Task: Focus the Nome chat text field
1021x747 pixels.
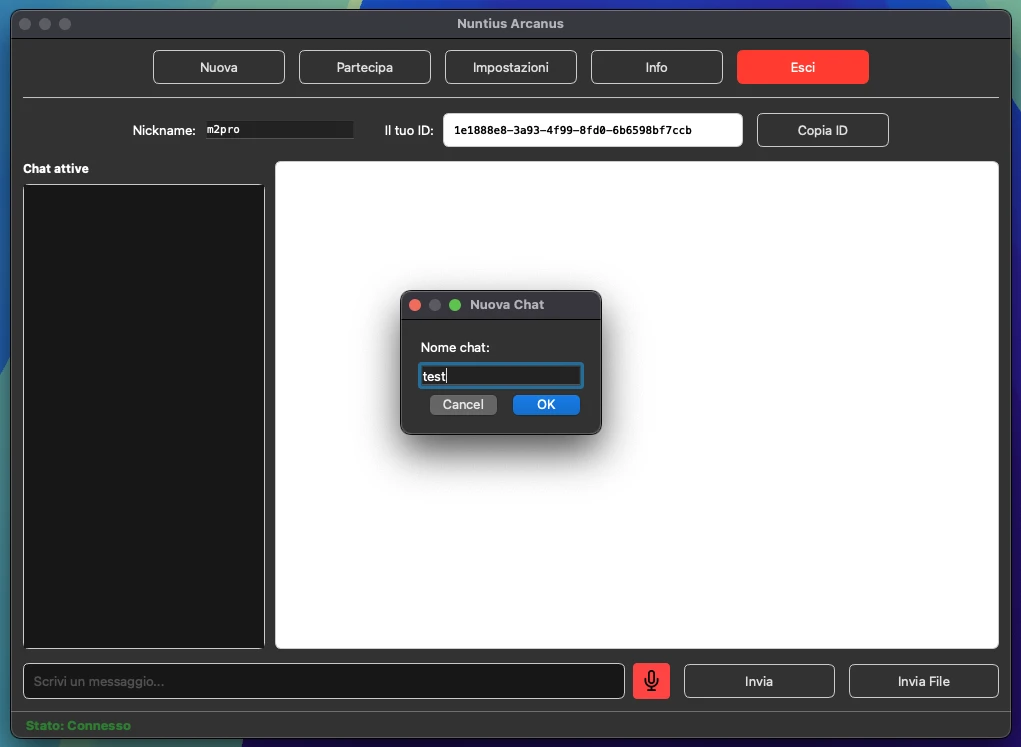Action: click(x=500, y=376)
